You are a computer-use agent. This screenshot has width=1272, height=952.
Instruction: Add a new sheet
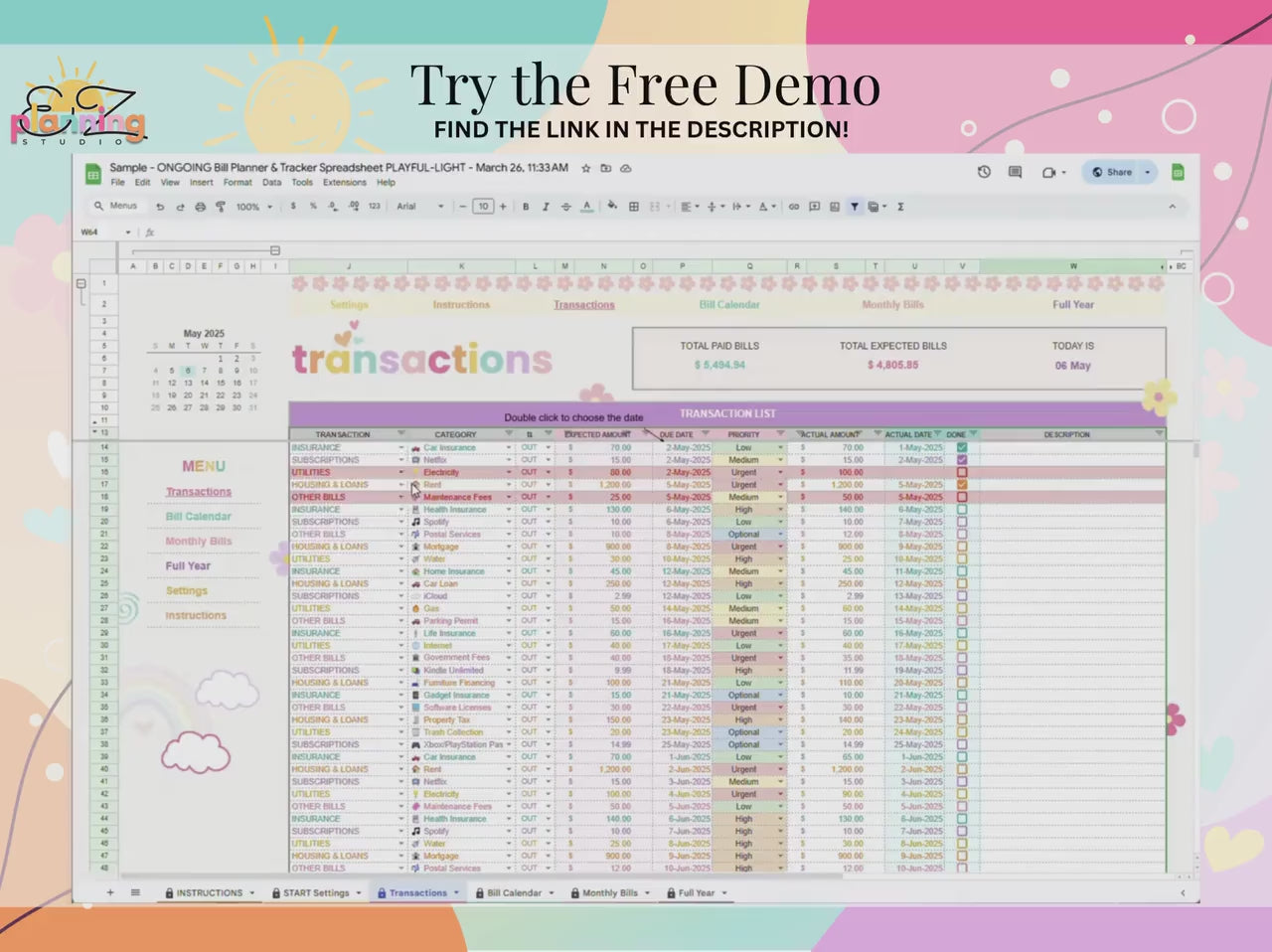pyautogui.click(x=110, y=892)
